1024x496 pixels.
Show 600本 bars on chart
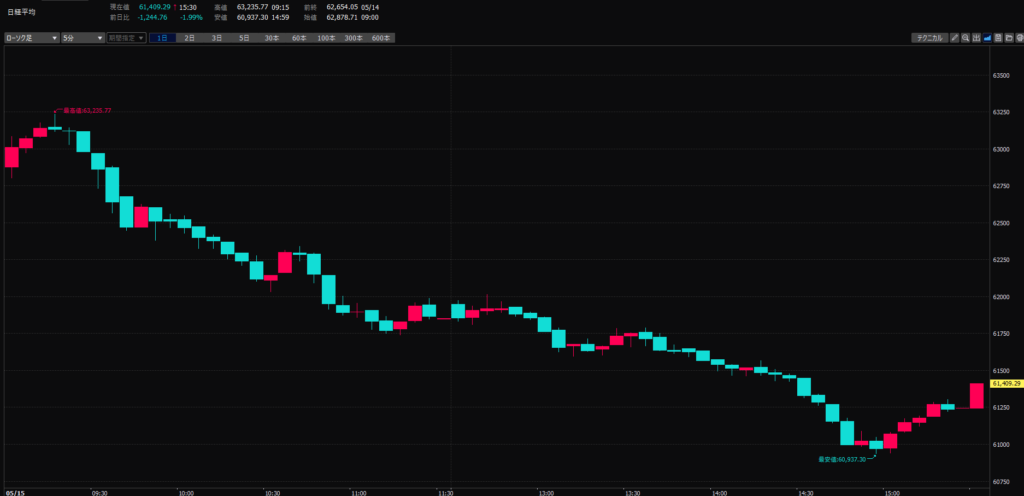point(381,38)
